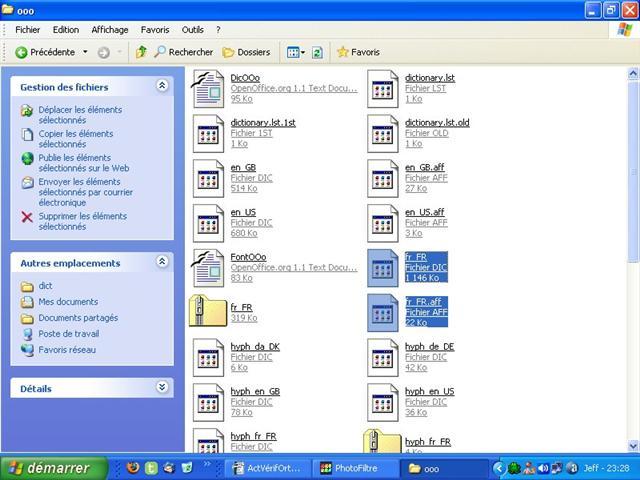
Task: Click the red X delete icon
Action: [27, 217]
